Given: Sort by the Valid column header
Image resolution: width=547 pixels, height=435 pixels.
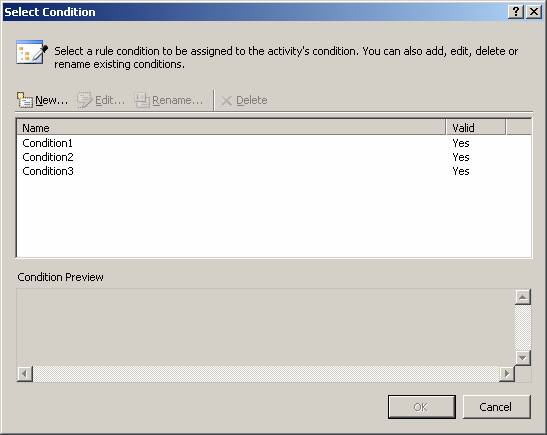Looking at the screenshot, I should pos(476,128).
